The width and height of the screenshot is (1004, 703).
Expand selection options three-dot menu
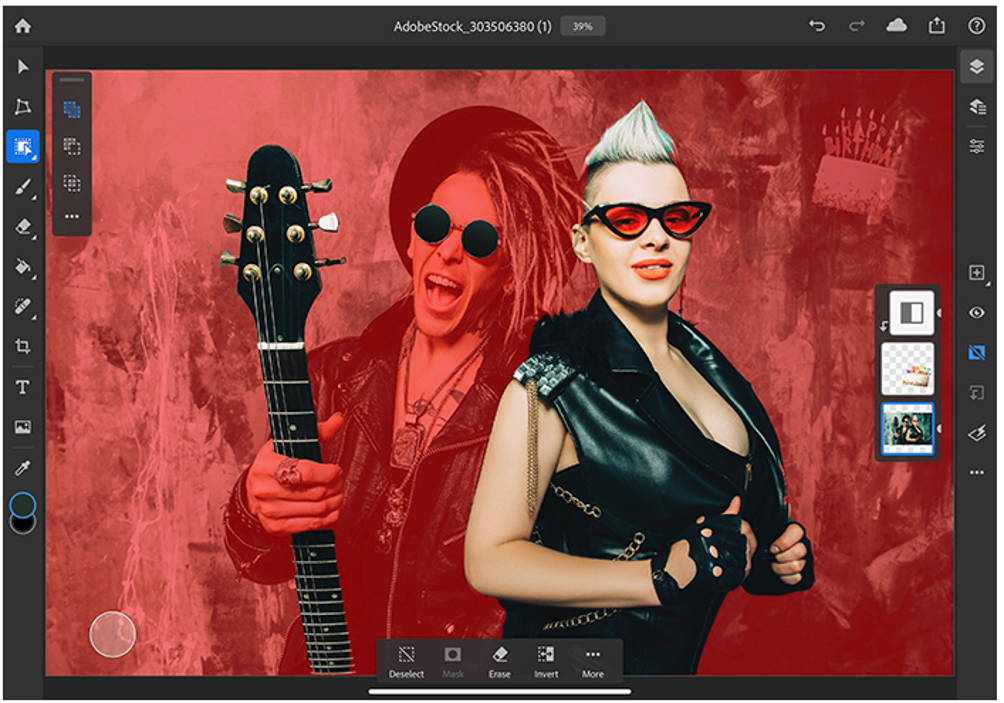72,216
